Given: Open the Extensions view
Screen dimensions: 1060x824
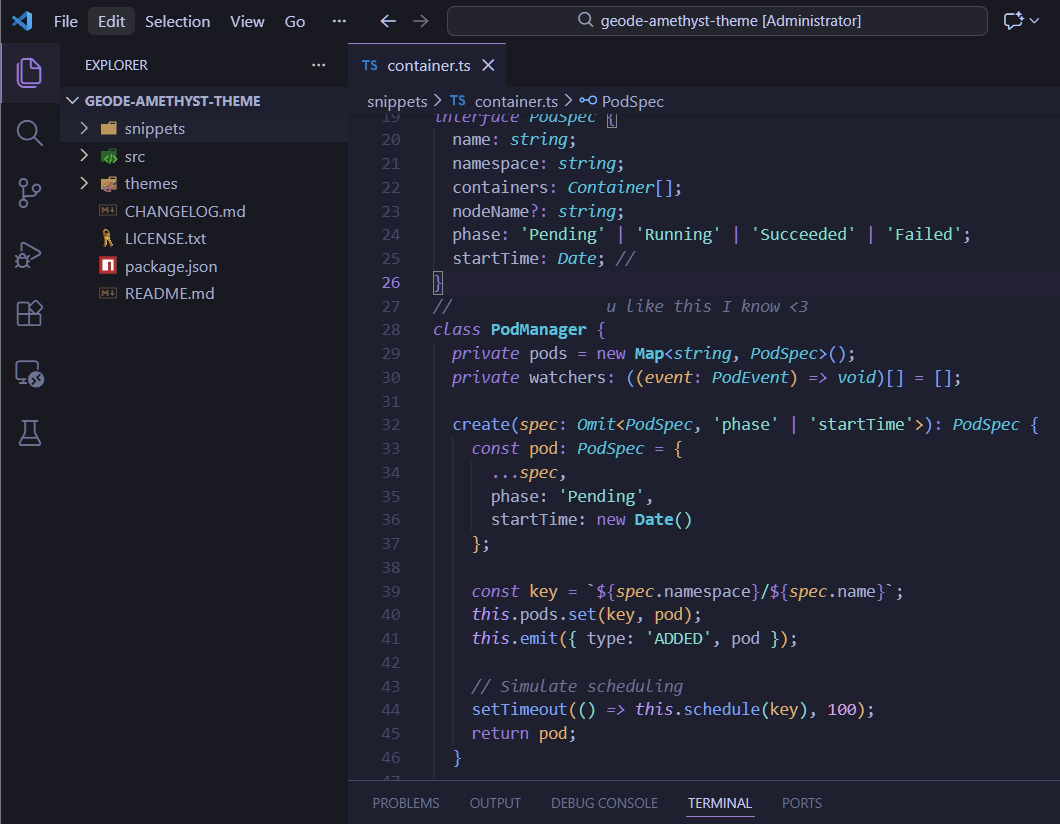Looking at the screenshot, I should (x=30, y=314).
